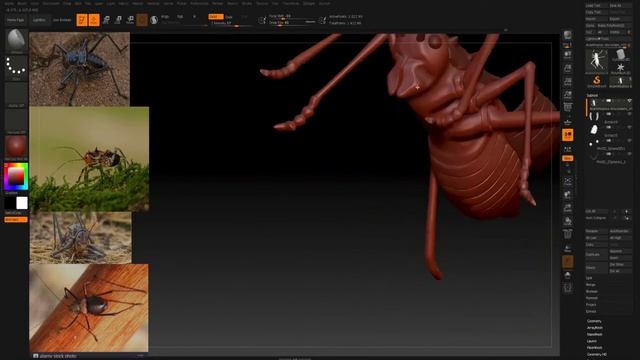640x360 pixels.
Task: Click the Gizmo 3D button
Action: tap(142, 20)
